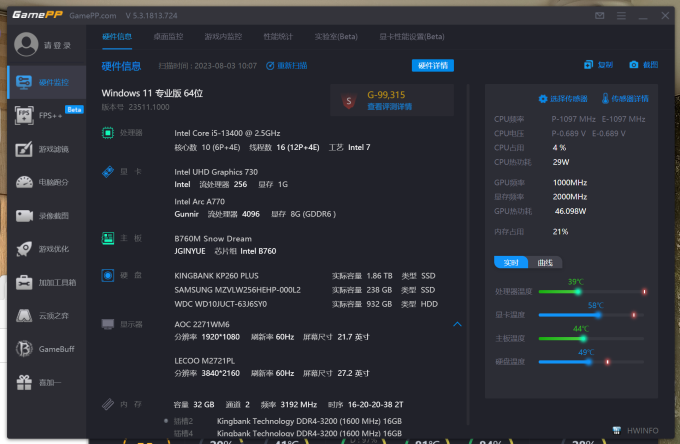Open the 电脑跑分 benchmark gauge sidebar item
The height and width of the screenshot is (444, 680).
47,182
